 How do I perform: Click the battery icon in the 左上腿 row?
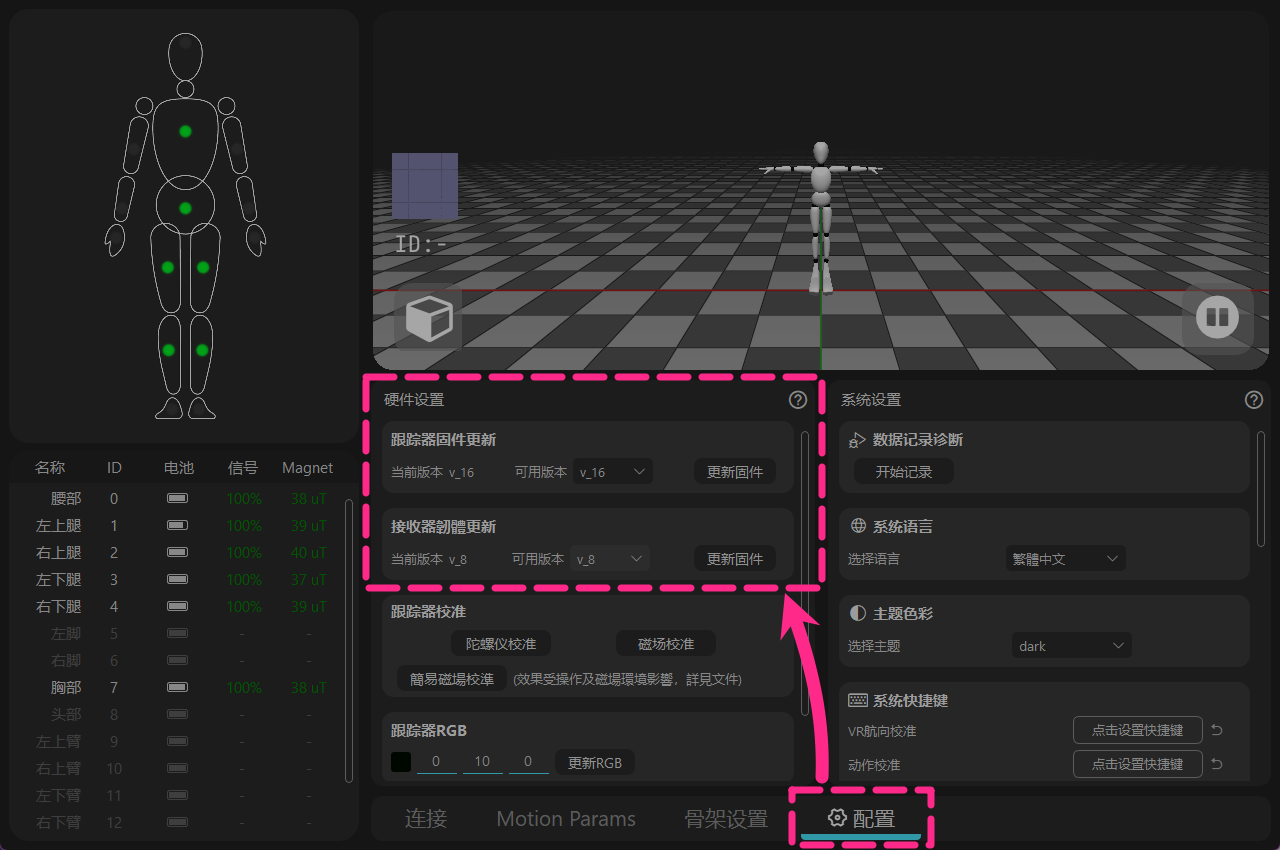178,525
